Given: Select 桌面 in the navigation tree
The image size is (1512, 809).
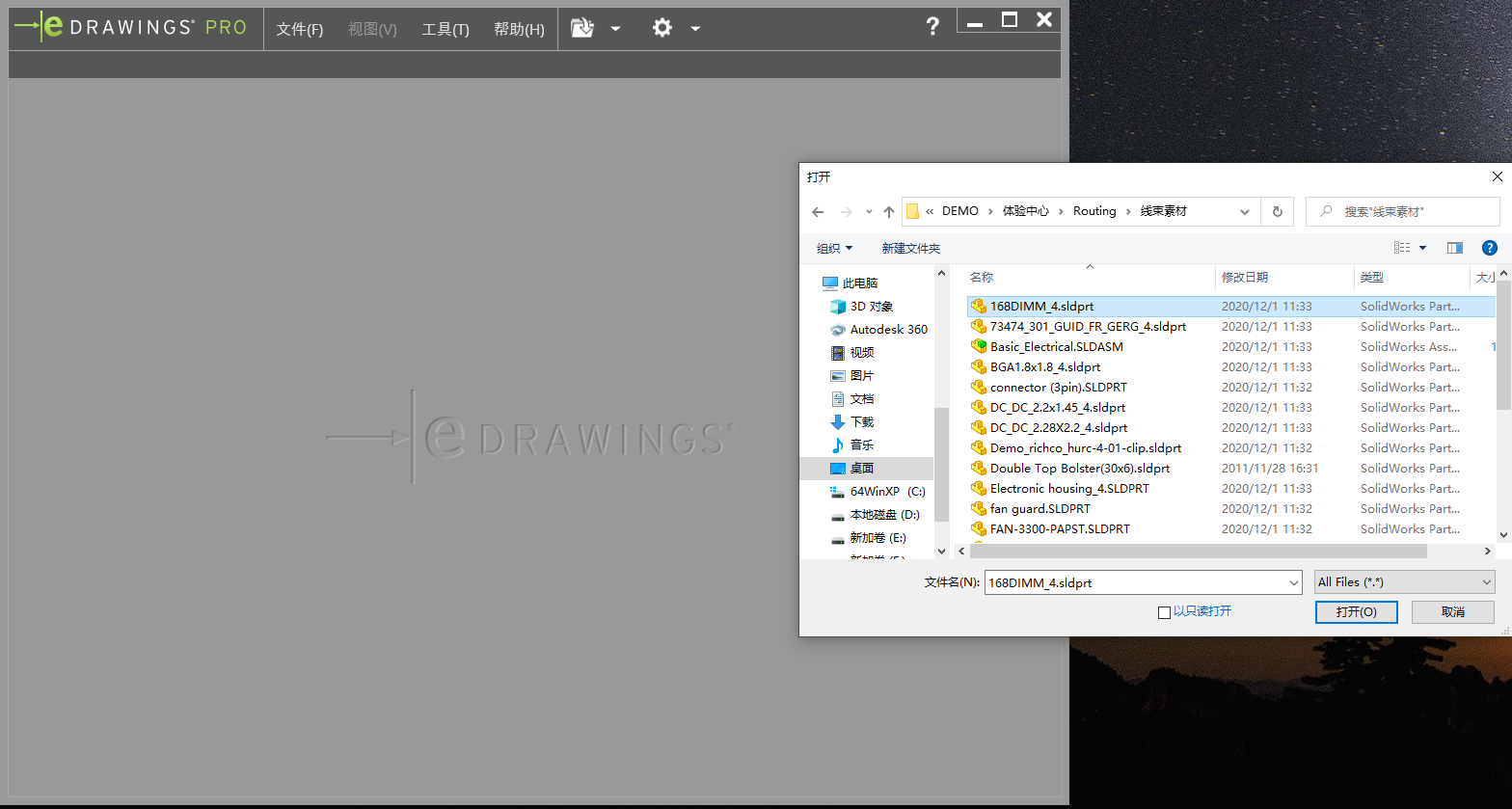Looking at the screenshot, I should click(861, 468).
